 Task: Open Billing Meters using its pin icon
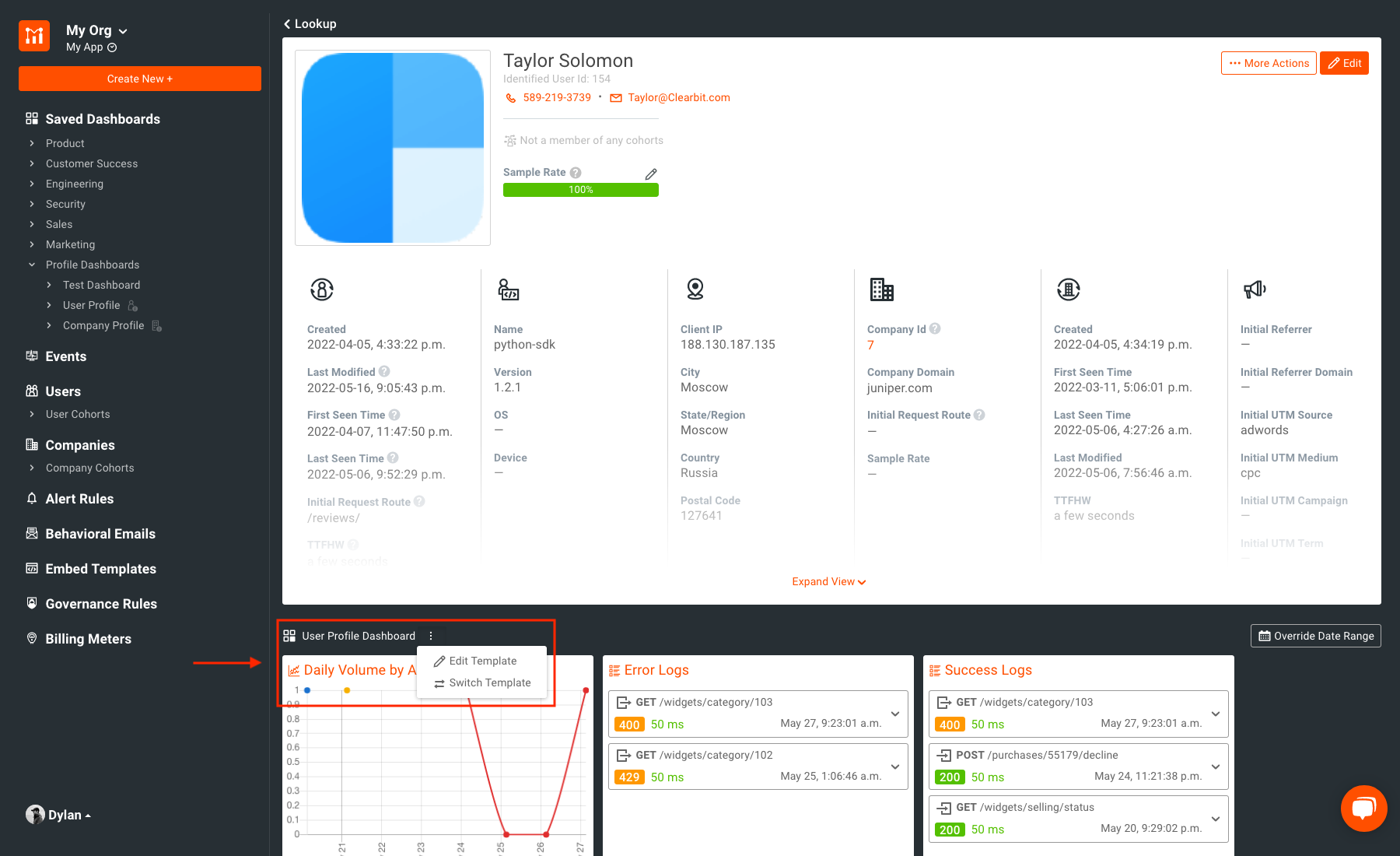click(32, 638)
